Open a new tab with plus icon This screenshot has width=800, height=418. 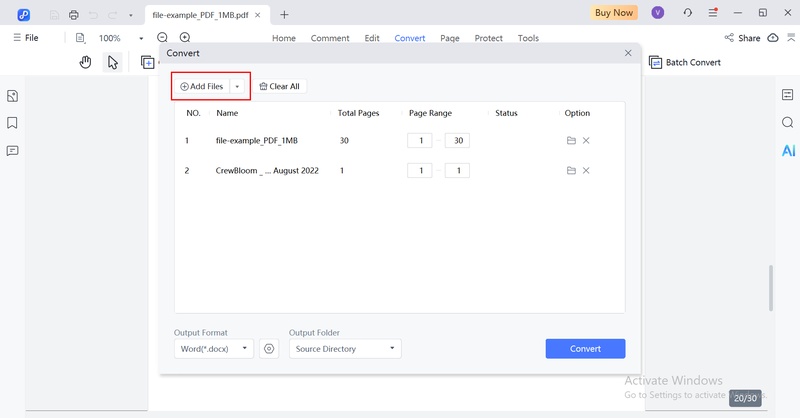pos(284,15)
